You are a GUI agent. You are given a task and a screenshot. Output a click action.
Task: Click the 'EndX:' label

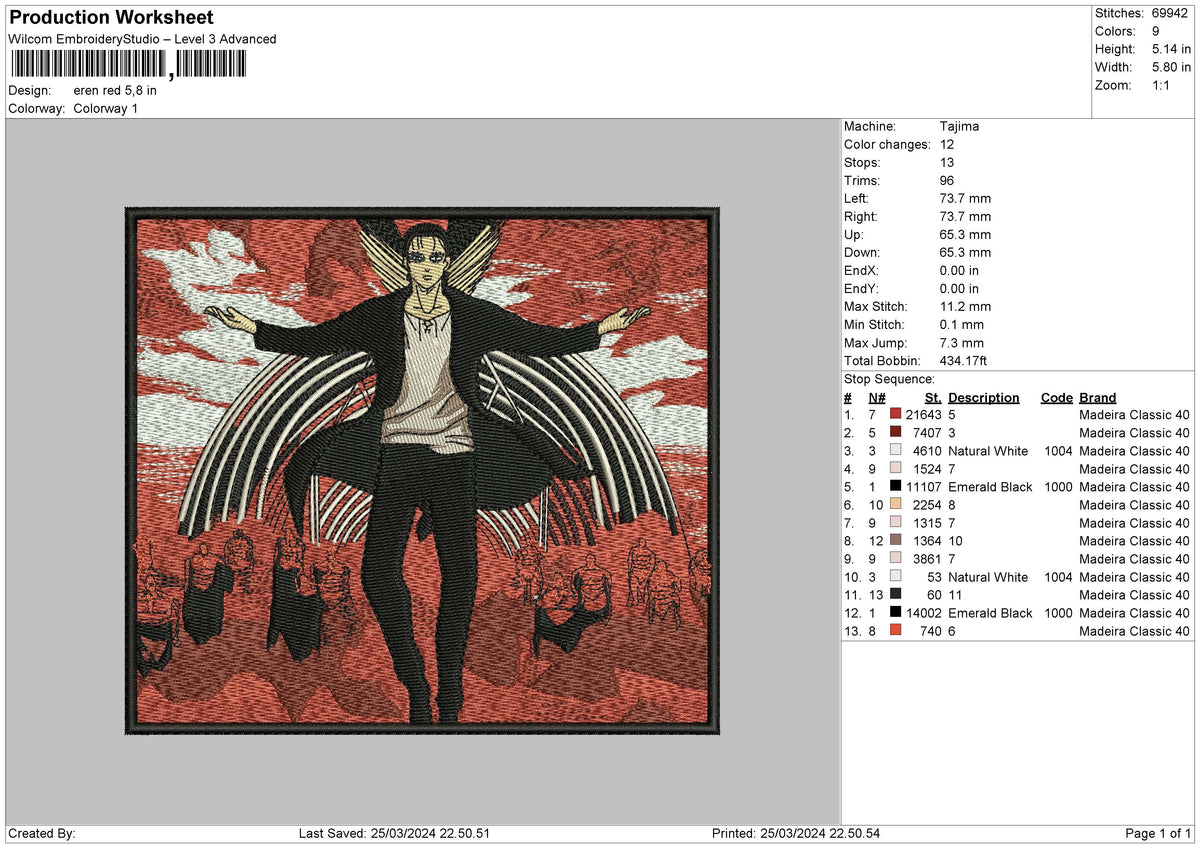(862, 270)
